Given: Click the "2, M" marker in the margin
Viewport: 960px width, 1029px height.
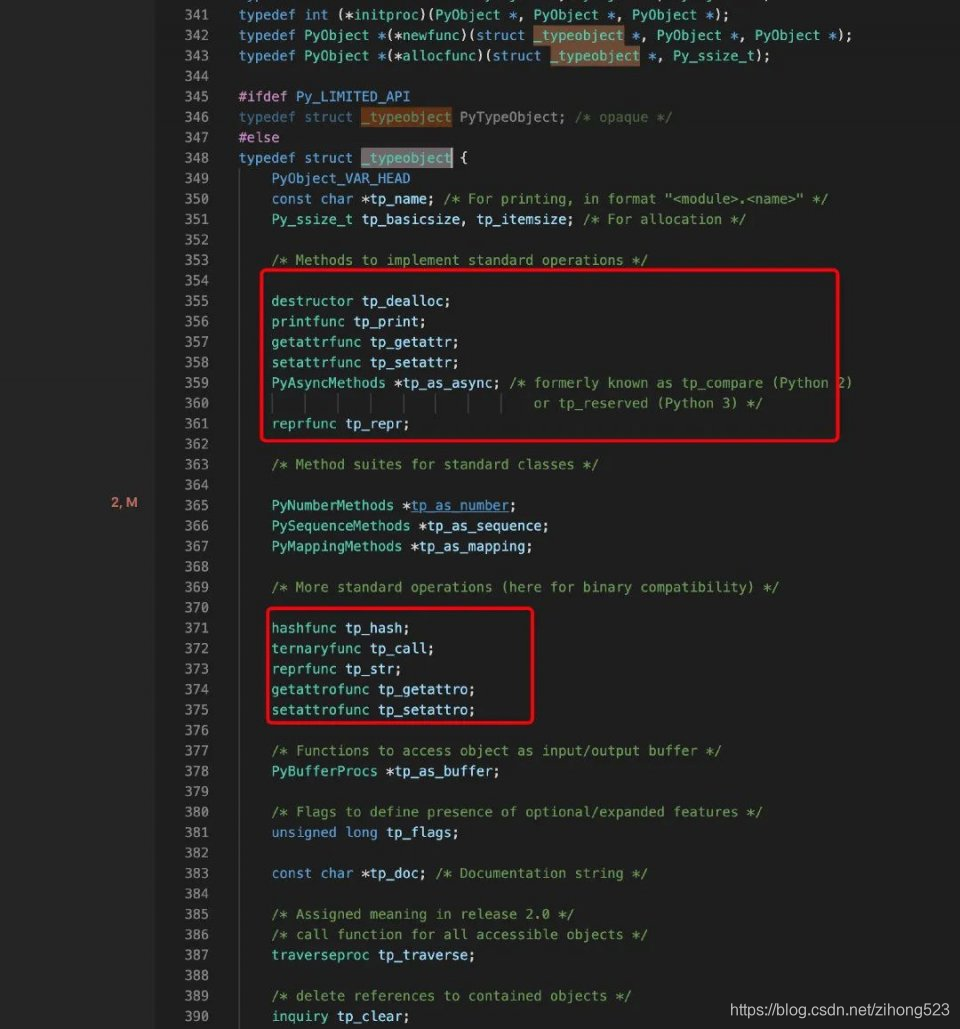Looking at the screenshot, I should (x=124, y=502).
